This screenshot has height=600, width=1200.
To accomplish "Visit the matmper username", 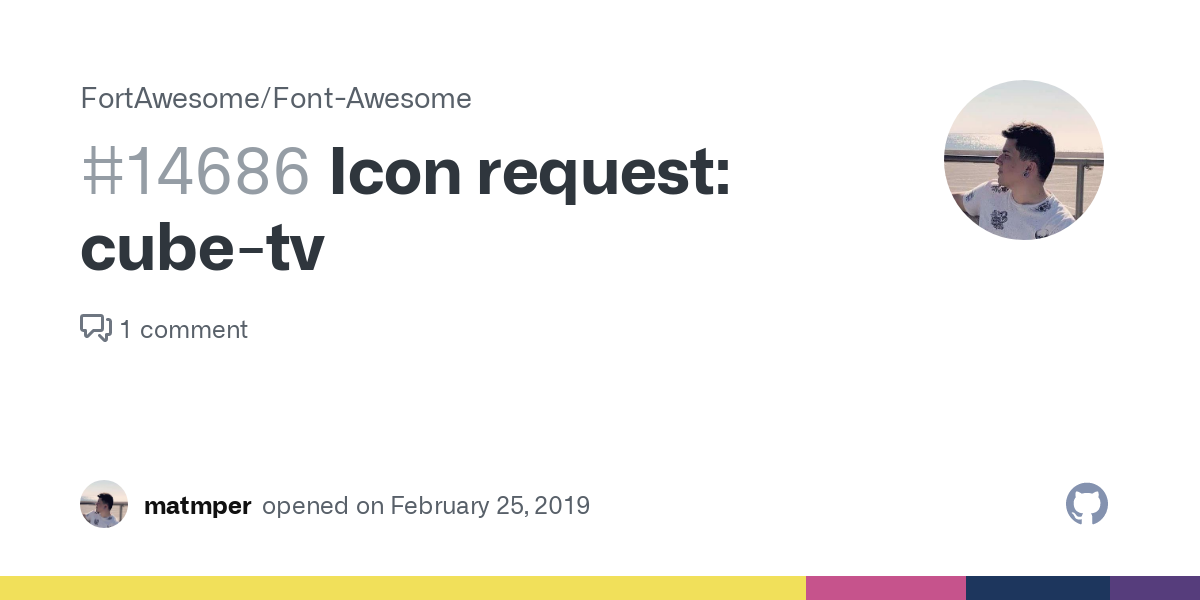I will point(197,506).
